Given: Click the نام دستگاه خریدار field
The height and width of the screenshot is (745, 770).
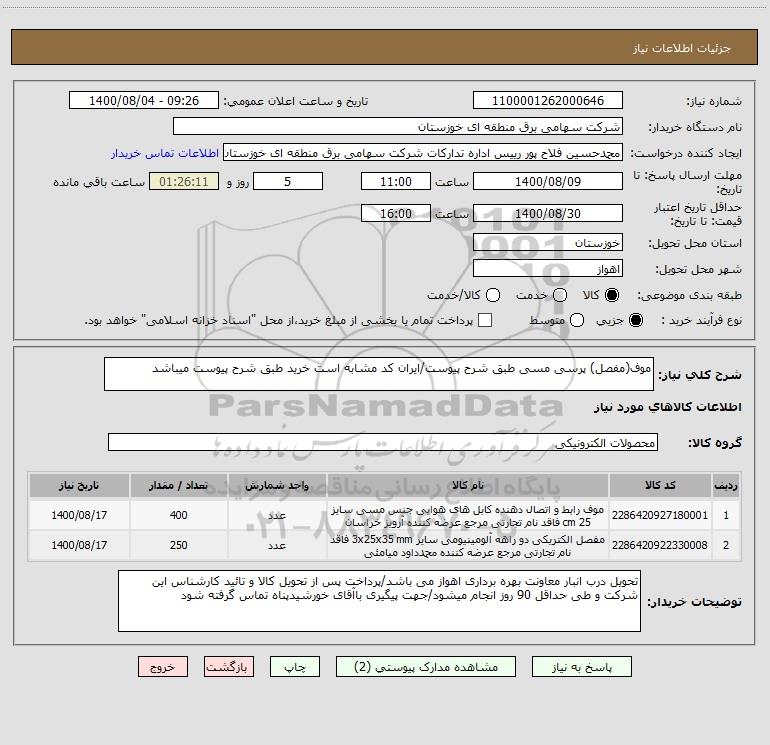Looking at the screenshot, I should click(398, 126).
